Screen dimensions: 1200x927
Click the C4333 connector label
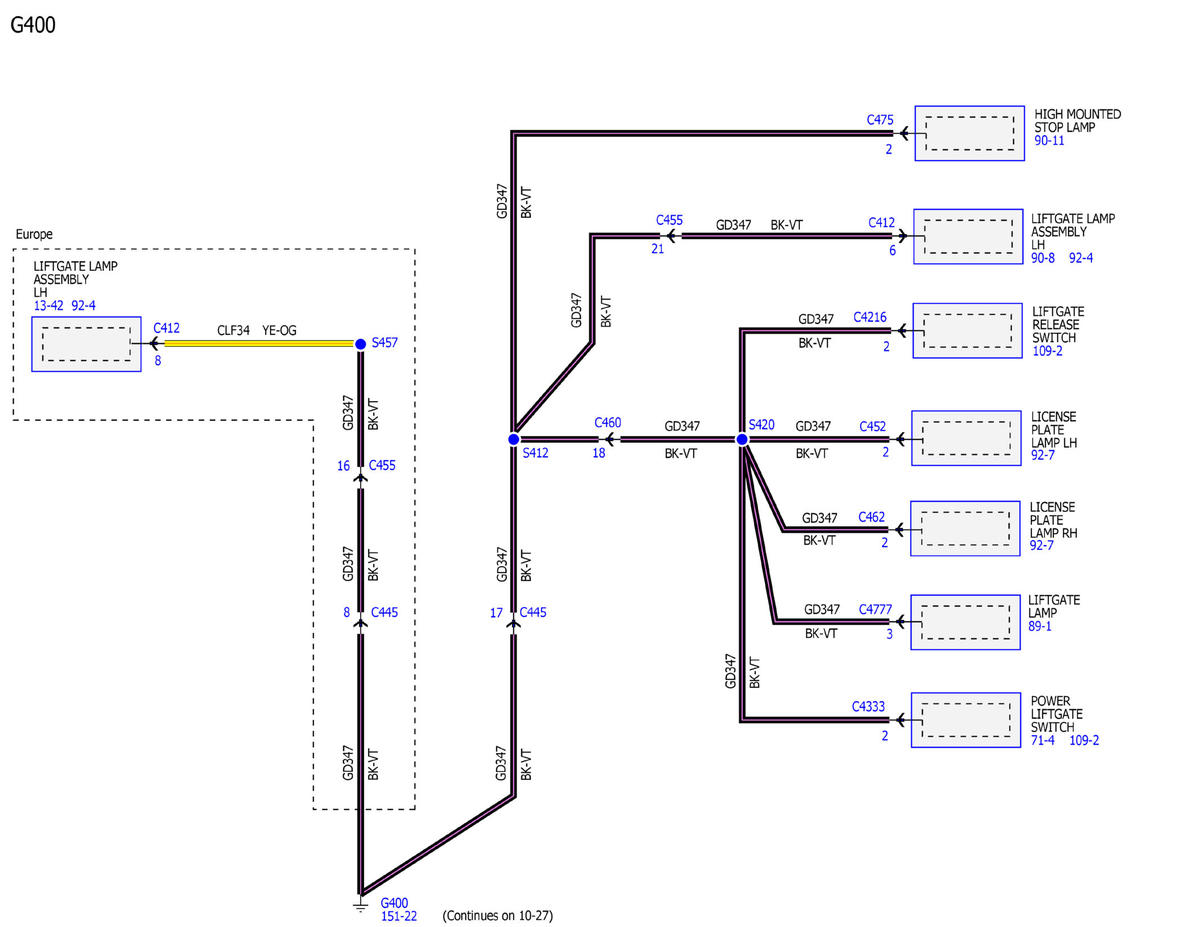tap(868, 706)
